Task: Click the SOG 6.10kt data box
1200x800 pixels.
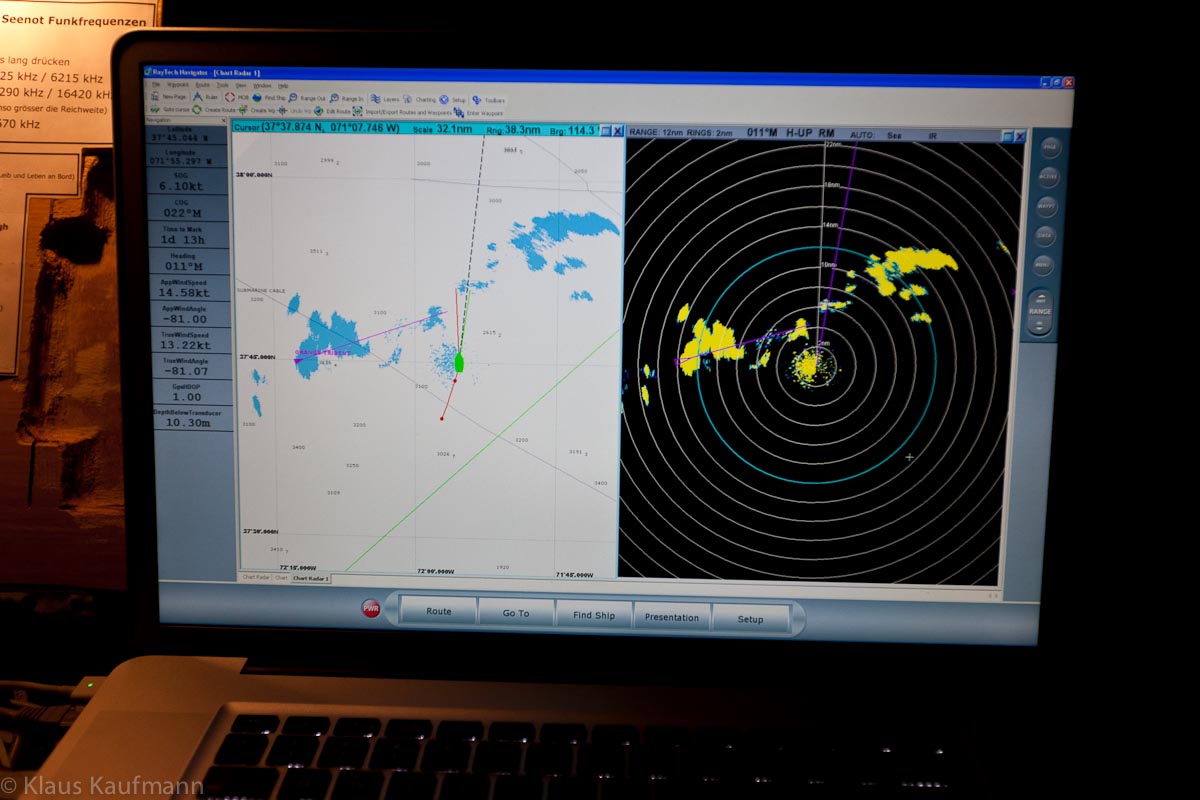Action: point(188,181)
